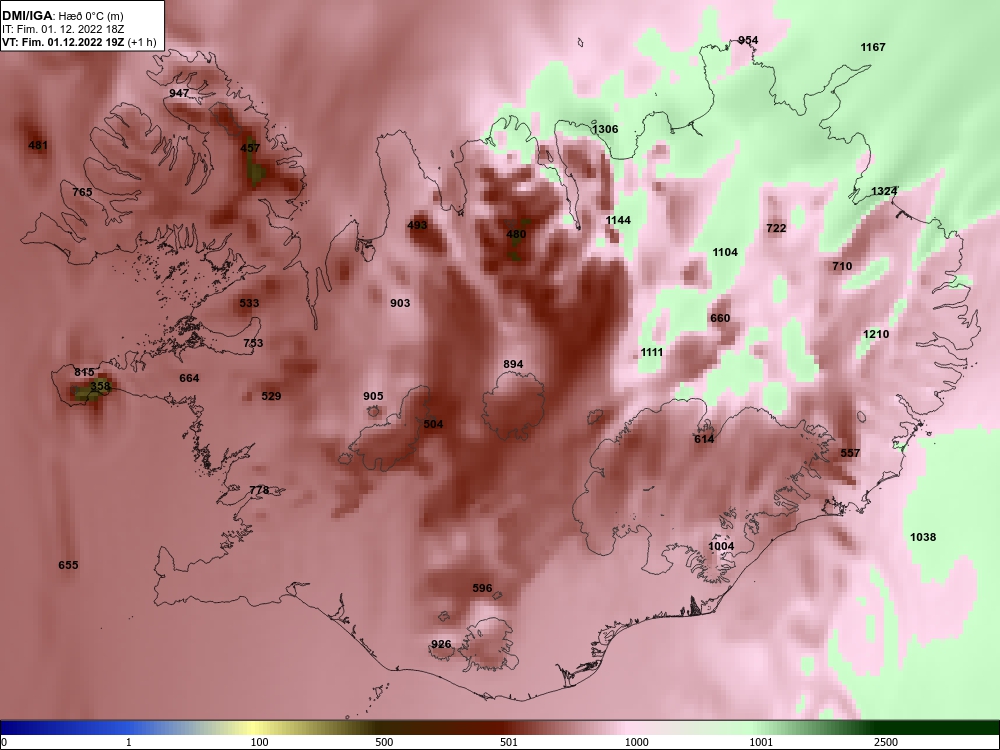Click the 926 value label

click(441, 644)
